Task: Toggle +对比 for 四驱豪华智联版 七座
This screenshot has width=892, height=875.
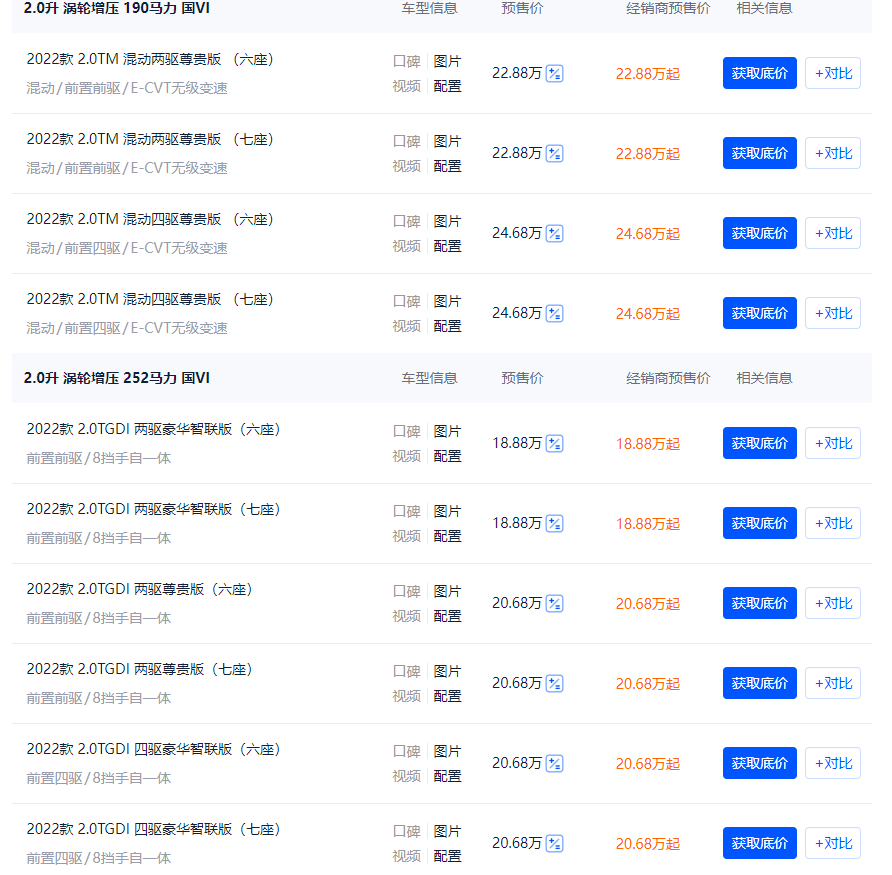Action: pyautogui.click(x=833, y=843)
